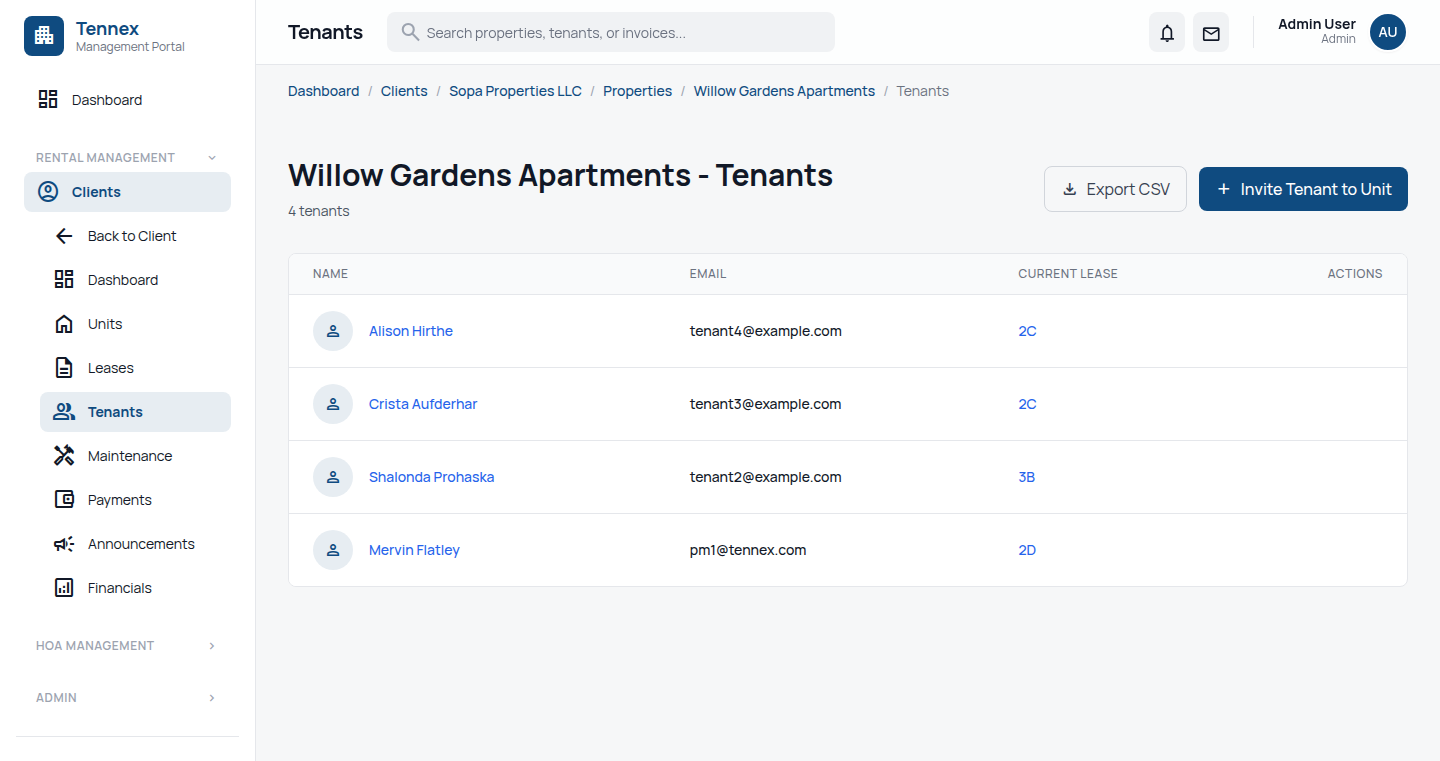1440x761 pixels.
Task: Open Leases from the sidebar icon
Action: 63,367
